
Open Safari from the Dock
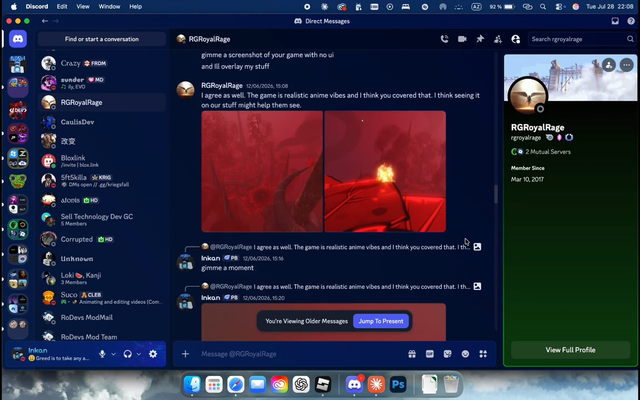pos(236,384)
